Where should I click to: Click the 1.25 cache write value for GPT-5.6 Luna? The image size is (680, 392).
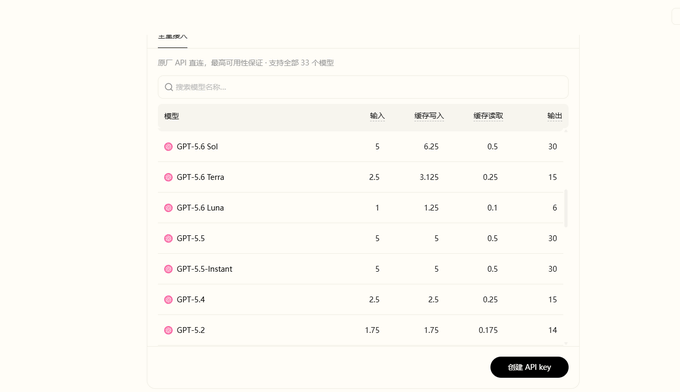[431, 208]
